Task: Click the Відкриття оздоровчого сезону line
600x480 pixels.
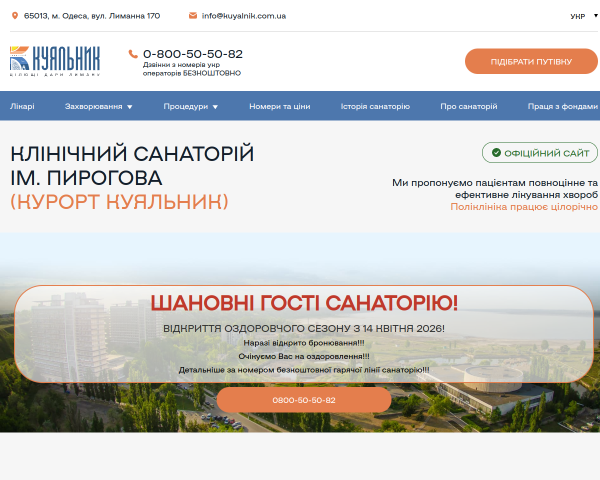Action: click(304, 328)
